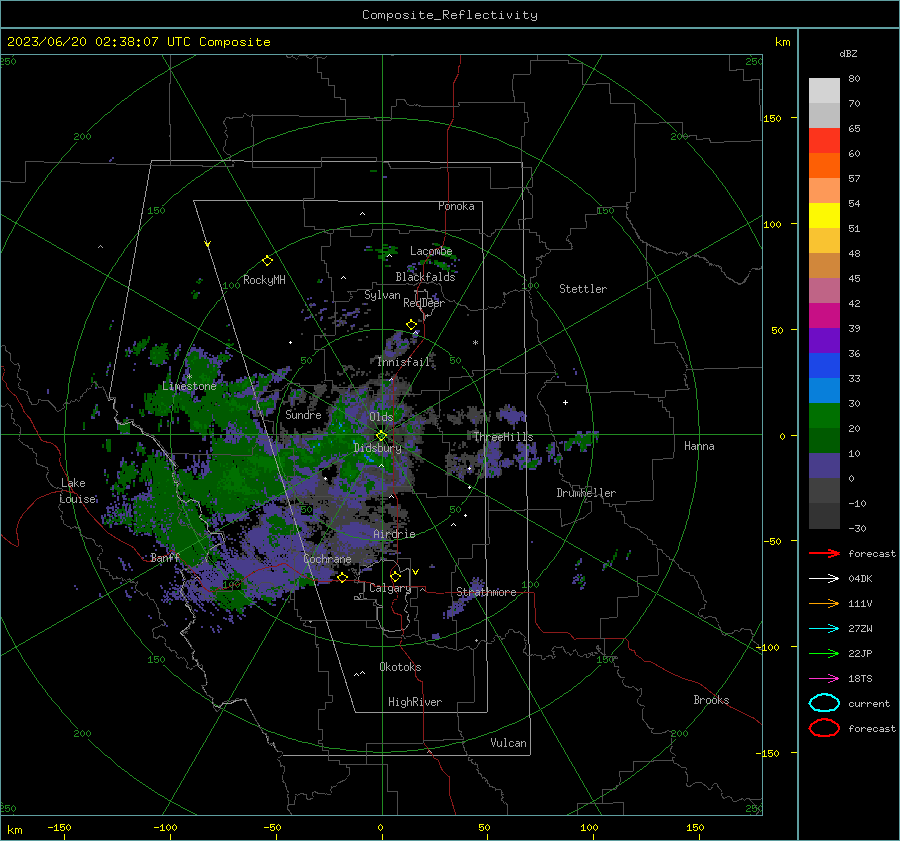Click the cyan current ellipse icon
This screenshot has height=841, width=900.
point(824,703)
